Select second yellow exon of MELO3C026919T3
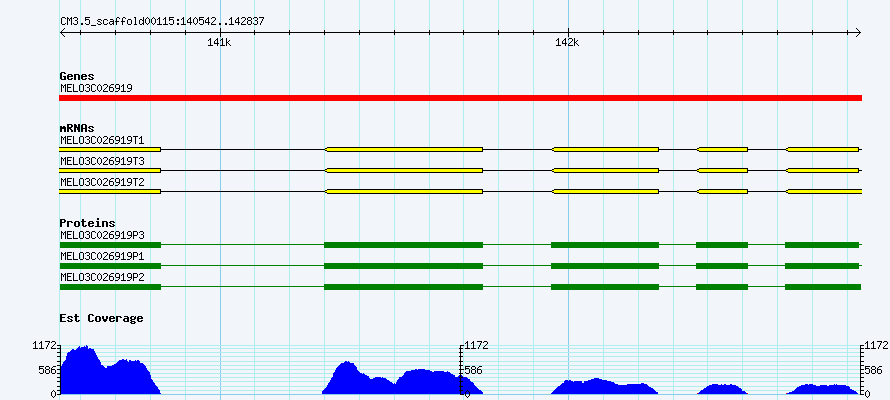The width and height of the screenshot is (890, 400). 404,170
